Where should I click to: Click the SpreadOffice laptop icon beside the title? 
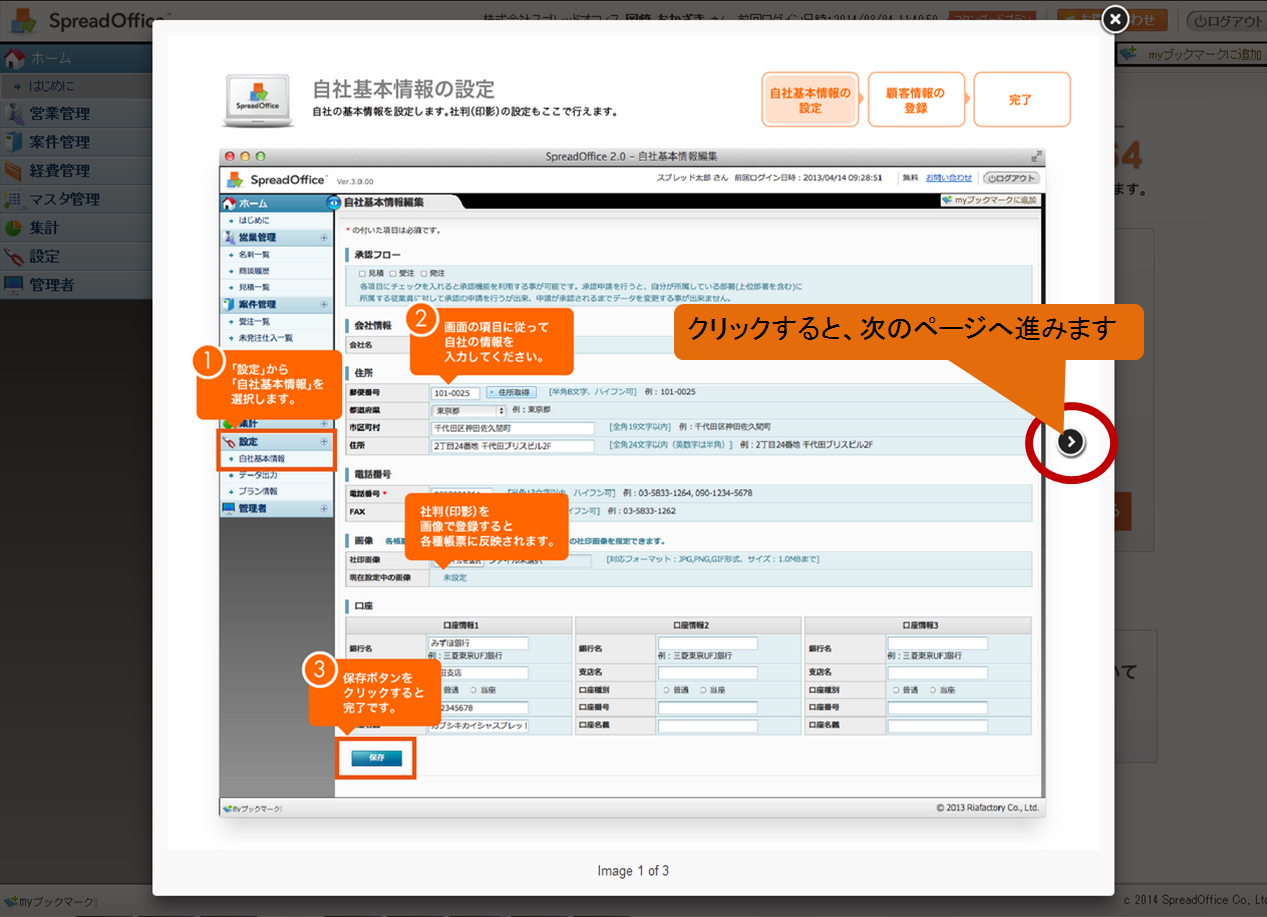pos(258,101)
